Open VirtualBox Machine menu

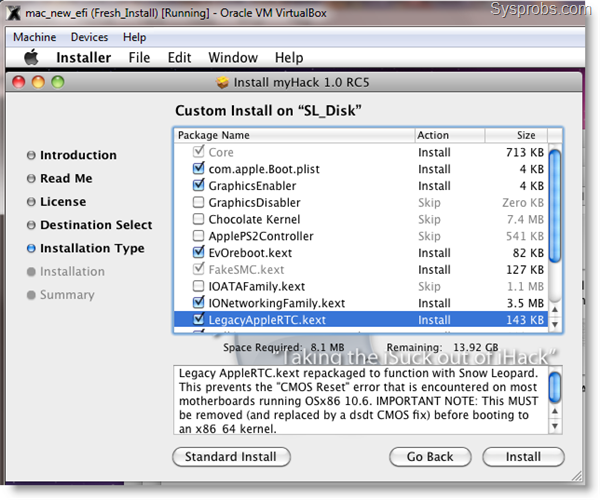point(34,37)
